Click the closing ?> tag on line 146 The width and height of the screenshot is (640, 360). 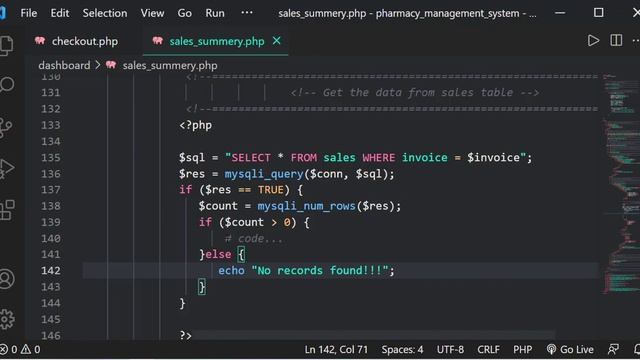pyautogui.click(x=185, y=335)
